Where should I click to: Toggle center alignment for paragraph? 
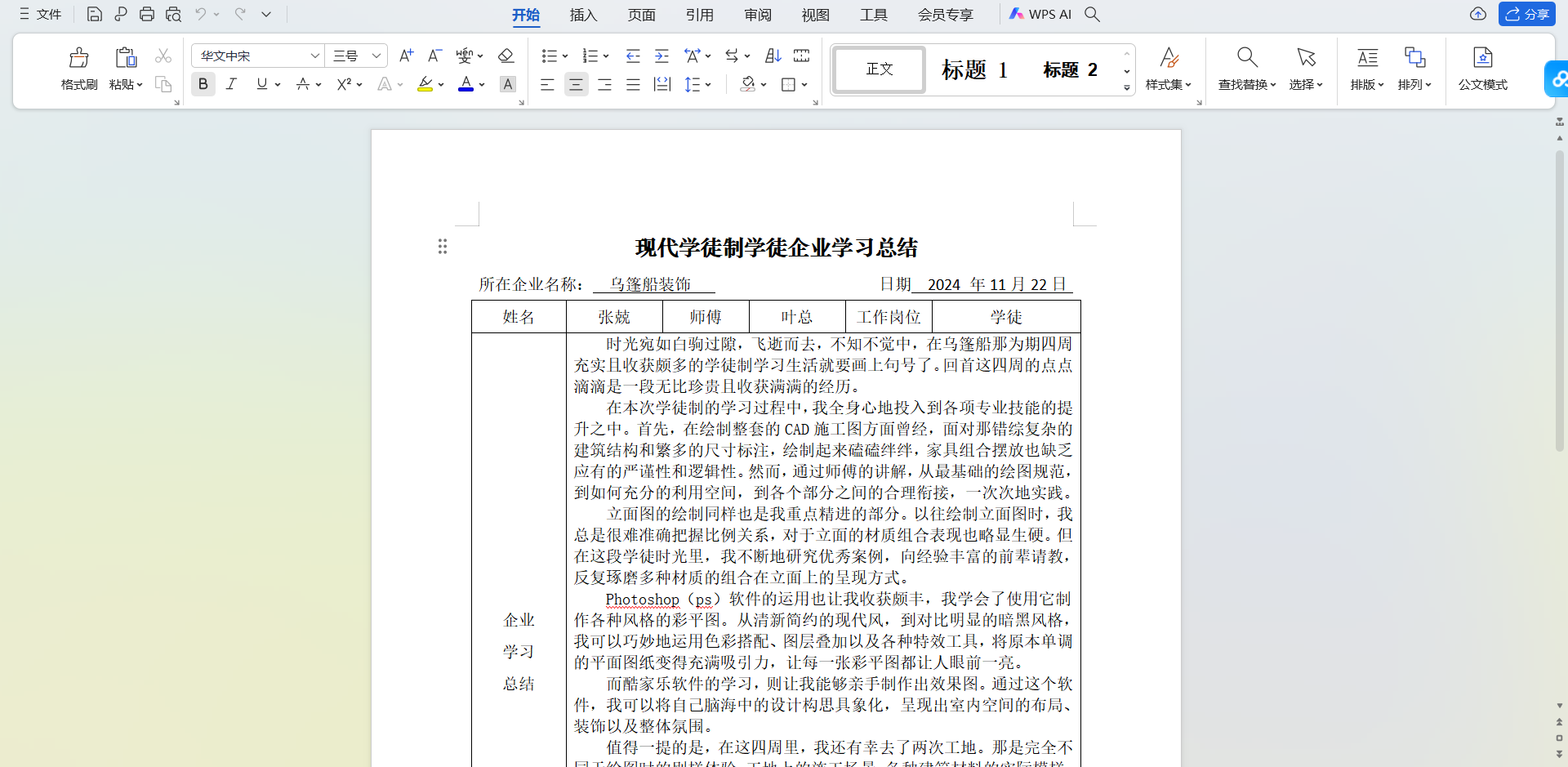[576, 84]
